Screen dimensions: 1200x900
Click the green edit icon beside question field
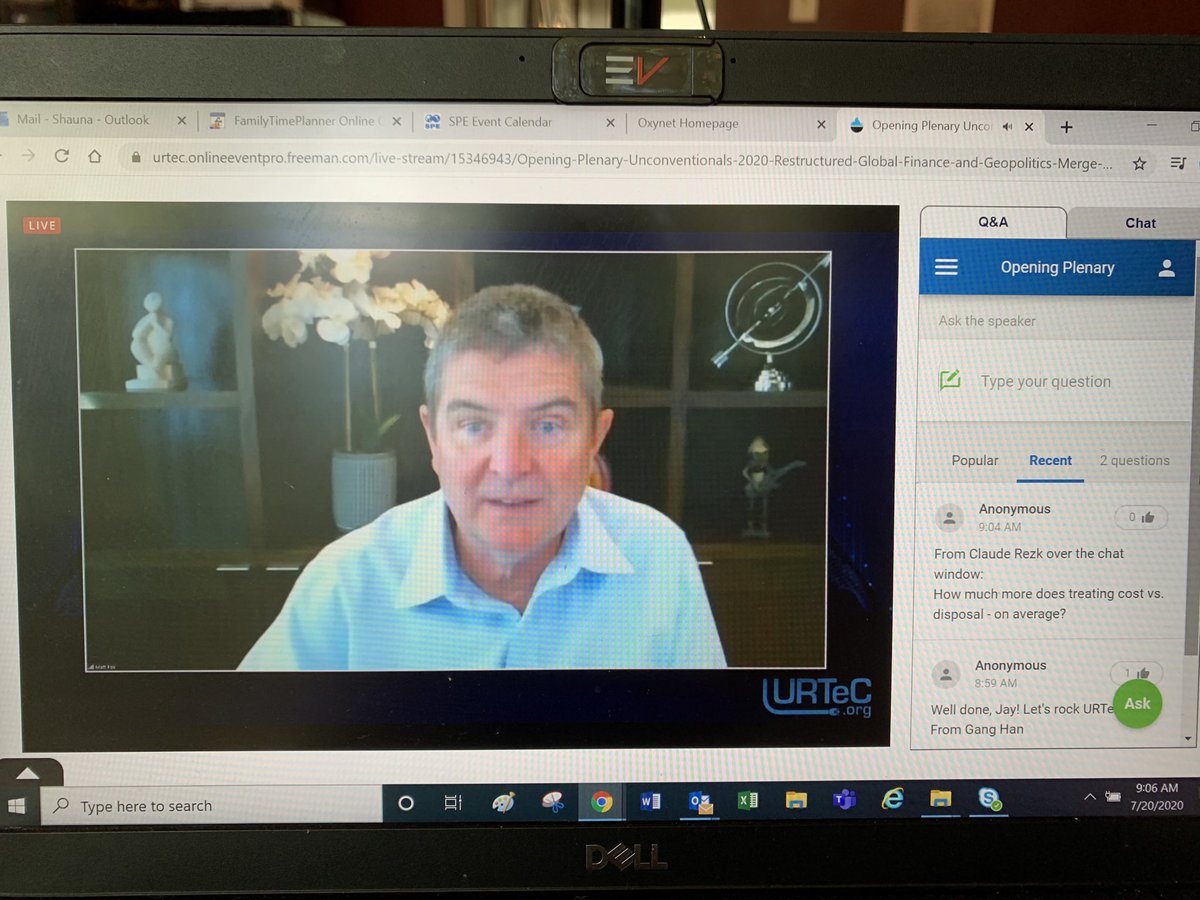[949, 380]
